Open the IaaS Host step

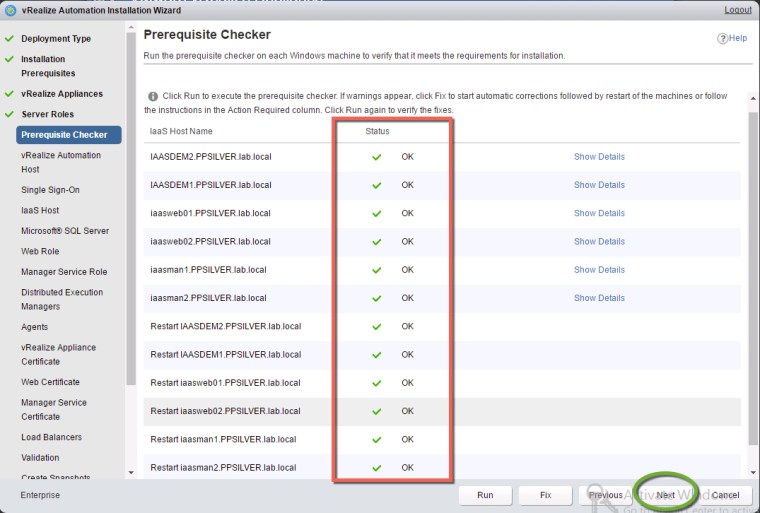pos(40,210)
